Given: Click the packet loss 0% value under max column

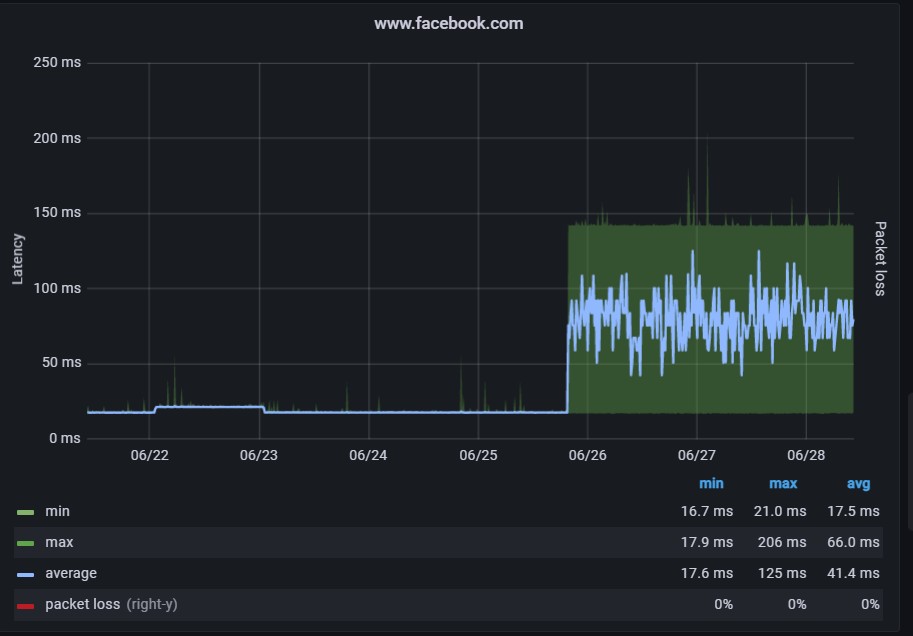Looking at the screenshot, I should point(797,605).
